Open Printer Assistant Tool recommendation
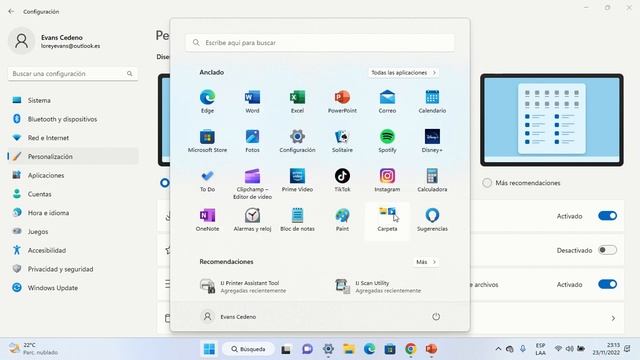 click(243, 287)
